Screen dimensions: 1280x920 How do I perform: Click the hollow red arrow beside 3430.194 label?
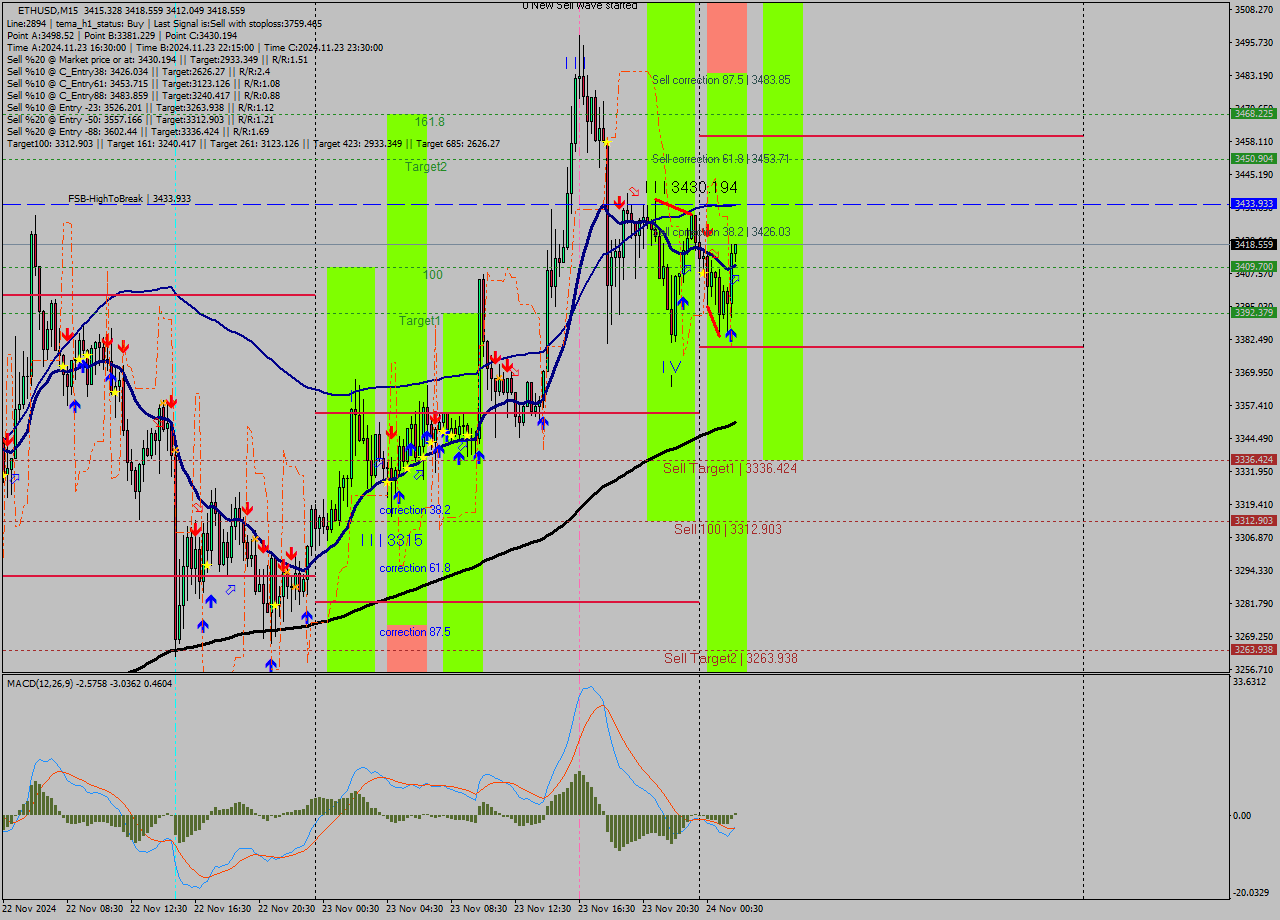[633, 192]
